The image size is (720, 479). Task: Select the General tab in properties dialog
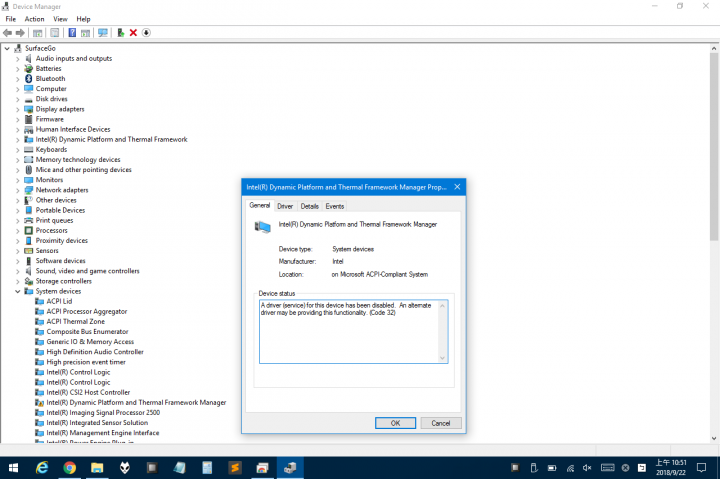[x=260, y=205]
